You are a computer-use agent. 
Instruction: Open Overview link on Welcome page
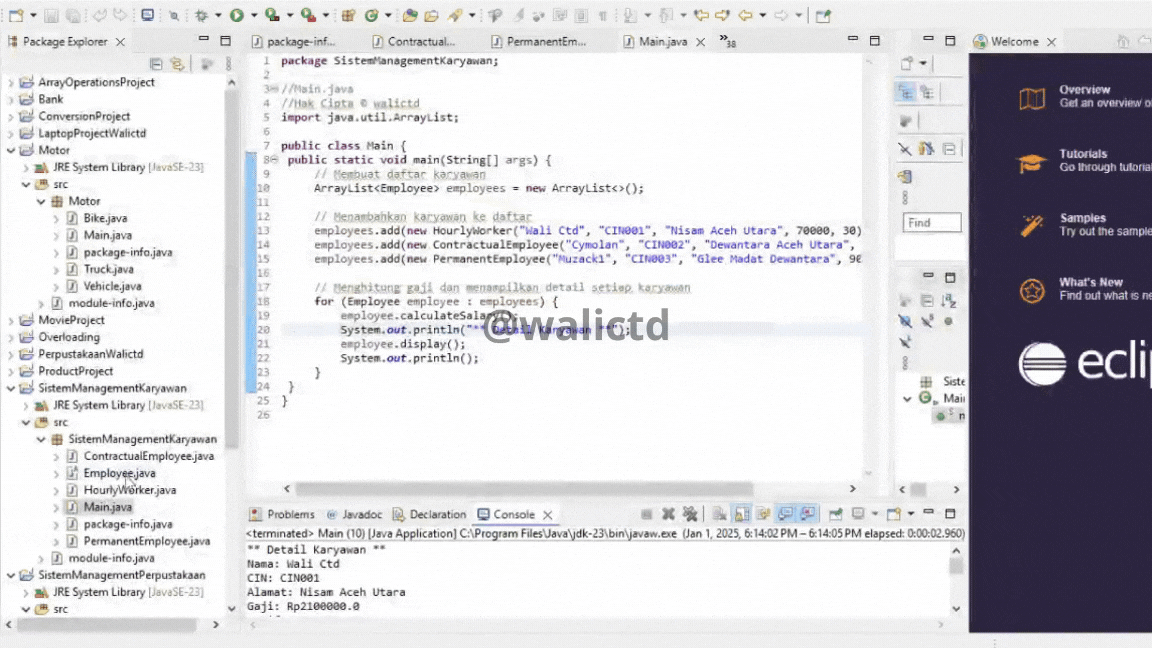click(1084, 90)
